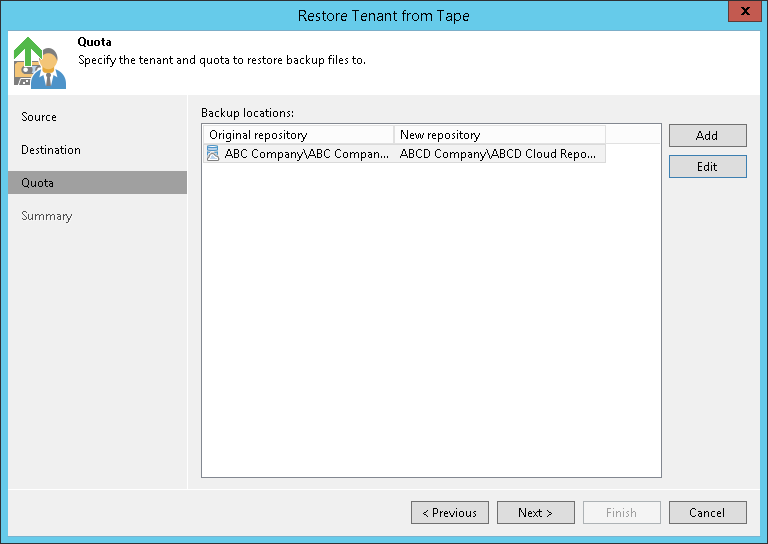Sort by Original repository column header
Screen dimensions: 768x544
(298, 134)
